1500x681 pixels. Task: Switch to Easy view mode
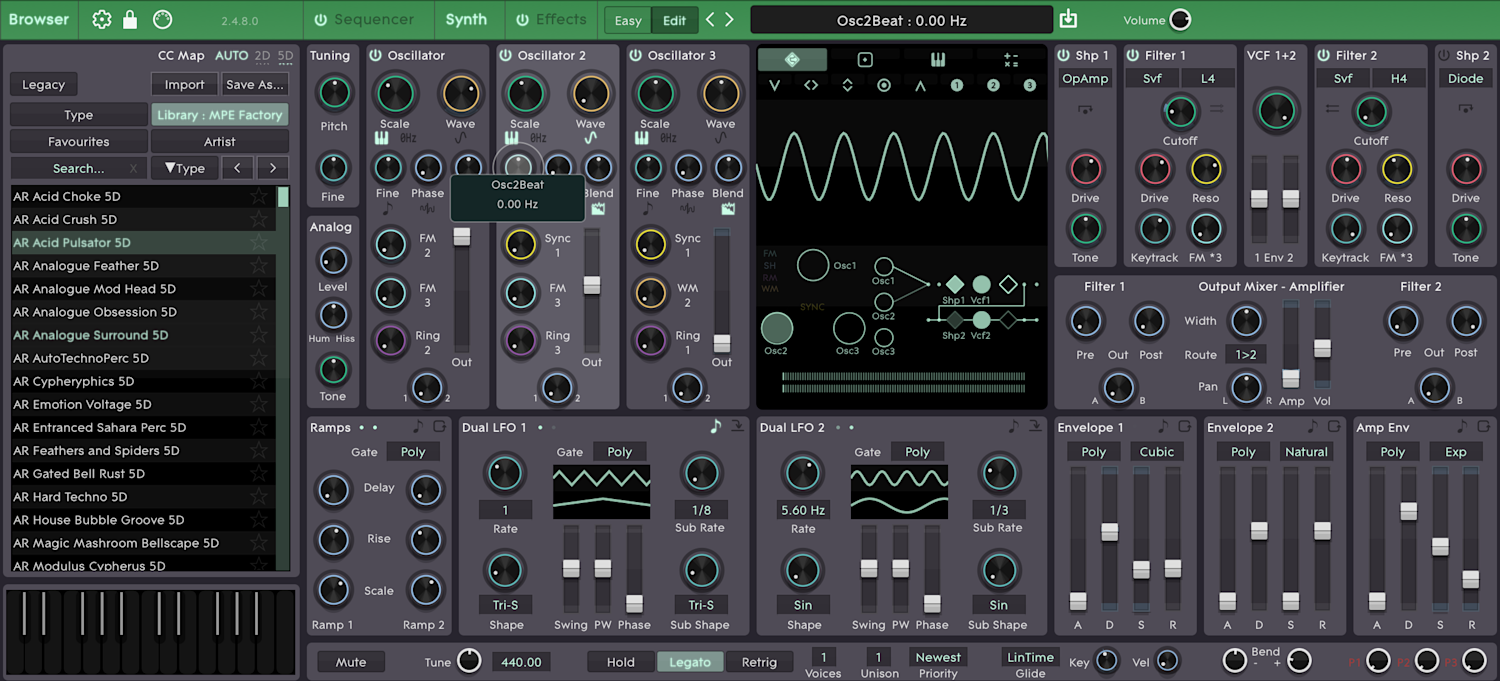[628, 20]
